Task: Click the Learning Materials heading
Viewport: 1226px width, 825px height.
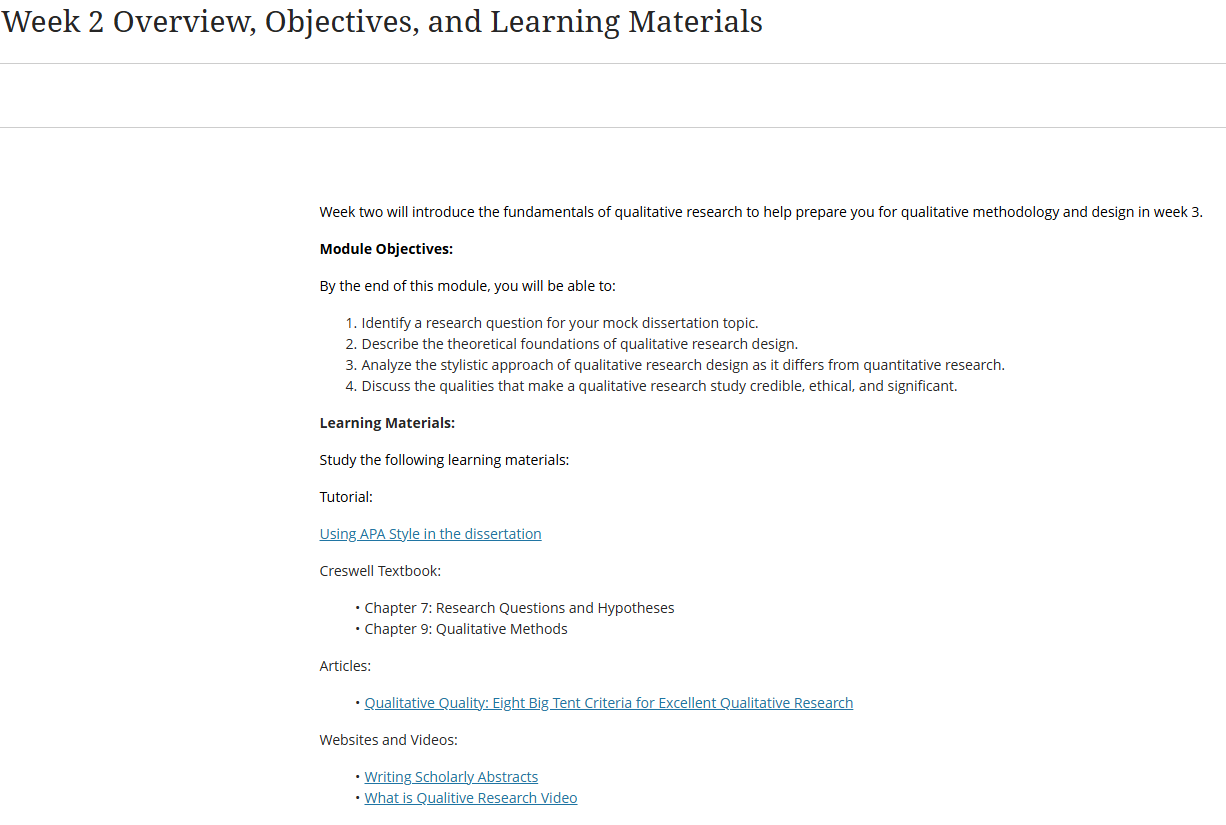Action: (x=387, y=423)
